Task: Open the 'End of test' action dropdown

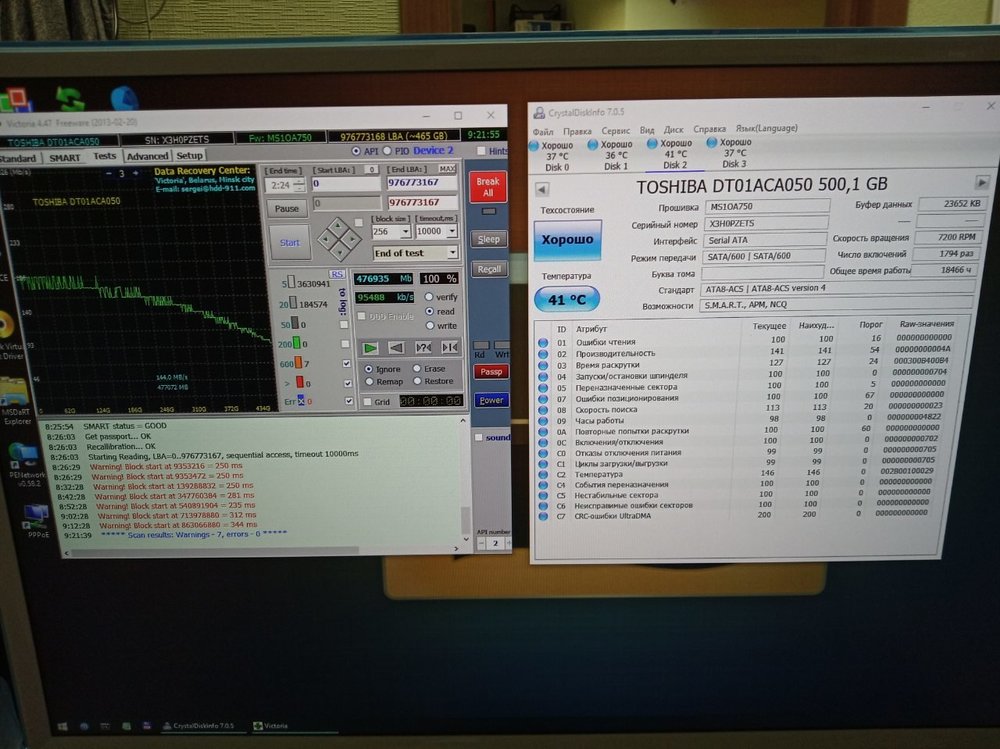Action: [451, 253]
